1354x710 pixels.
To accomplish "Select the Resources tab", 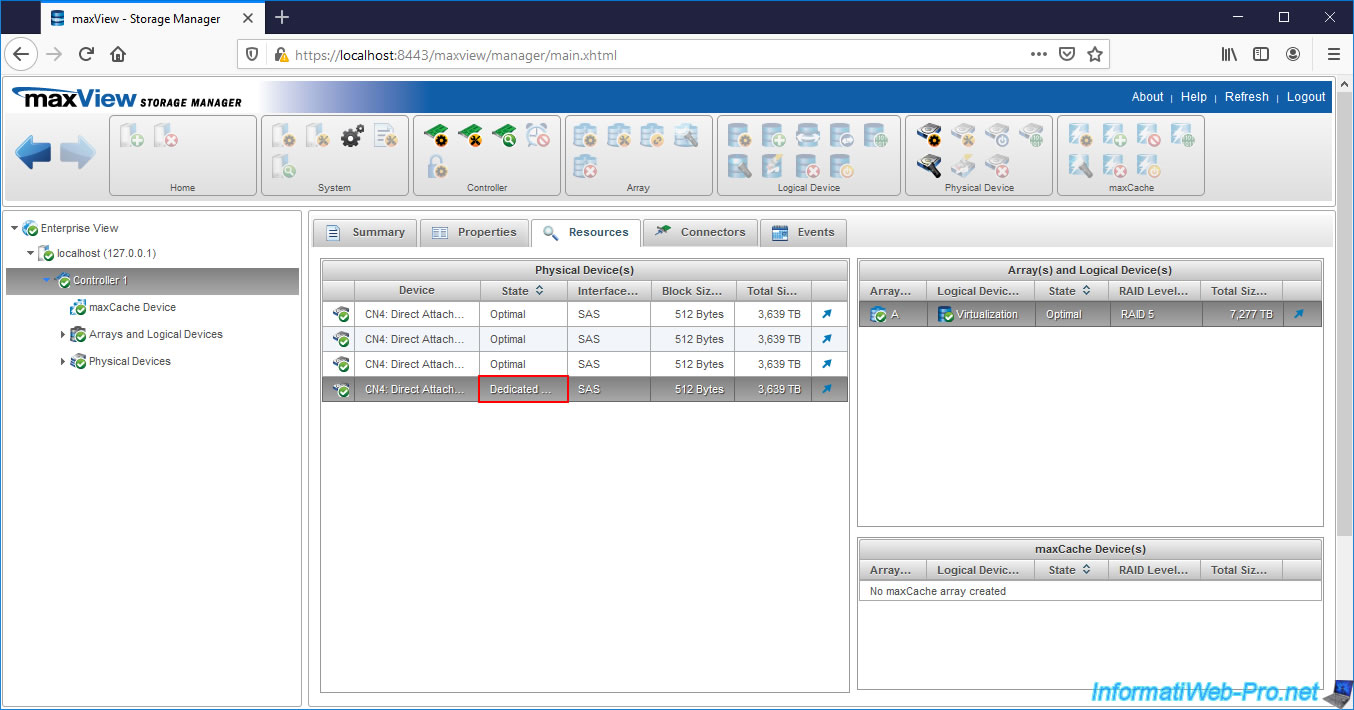I will point(586,232).
